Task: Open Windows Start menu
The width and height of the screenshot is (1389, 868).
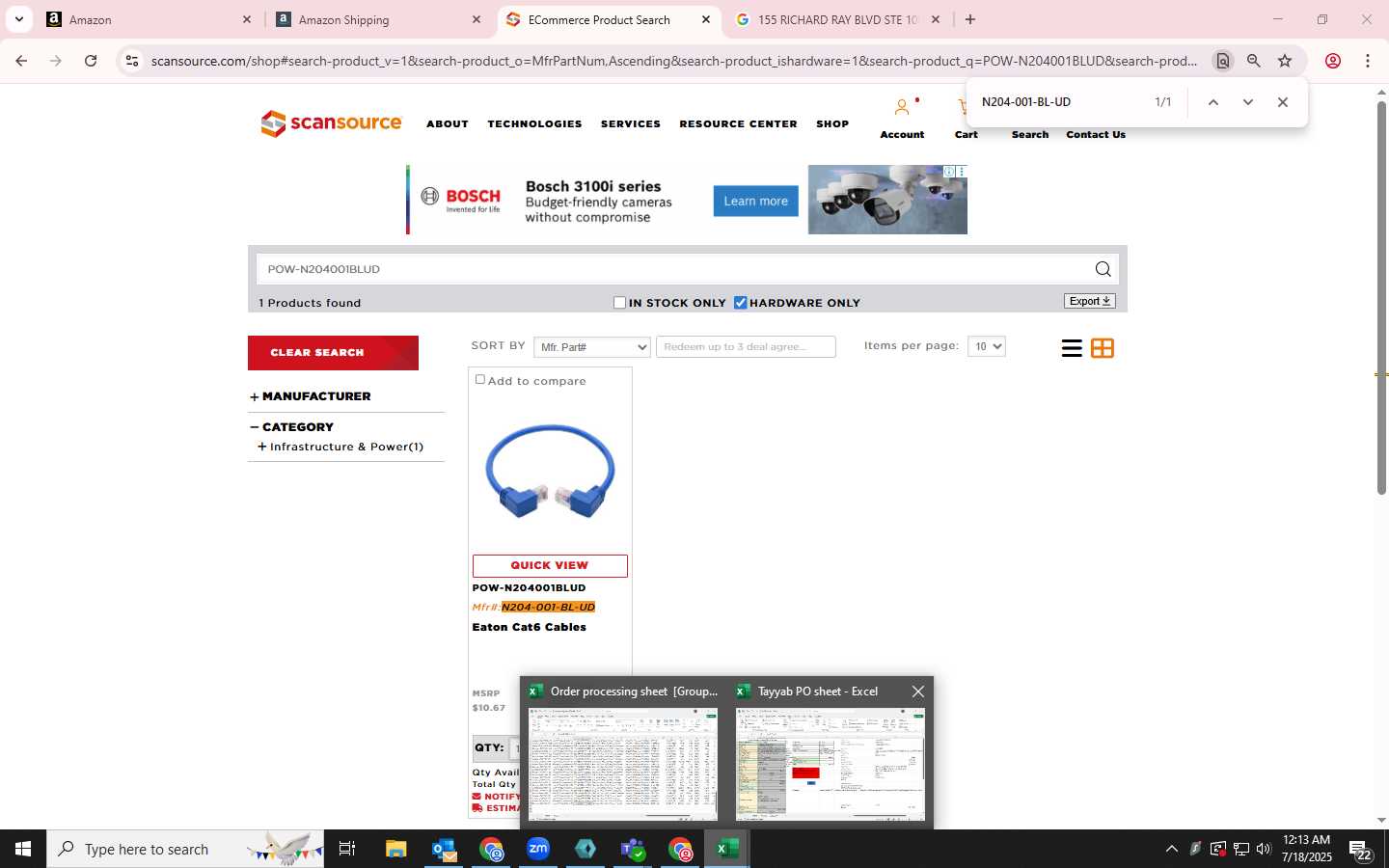Action: click(23, 849)
